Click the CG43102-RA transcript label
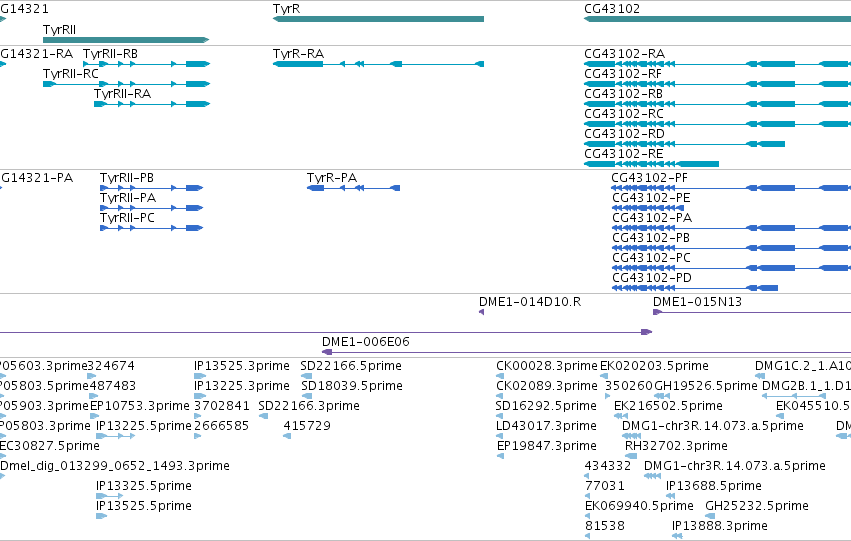The height and width of the screenshot is (541, 851). [625, 54]
